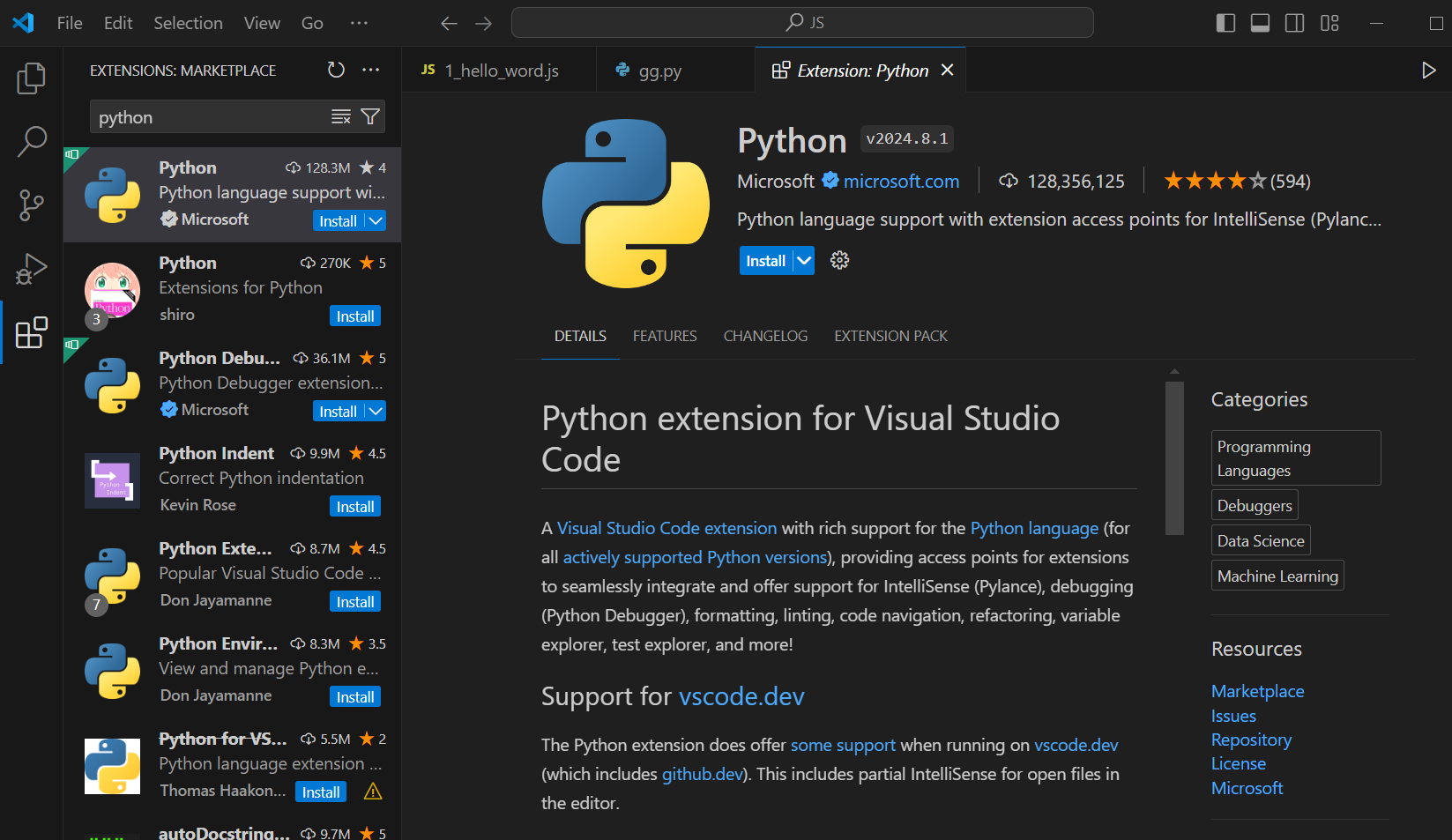Viewport: 1452px width, 840px height.
Task: Clear extensions search results
Action: tap(341, 116)
